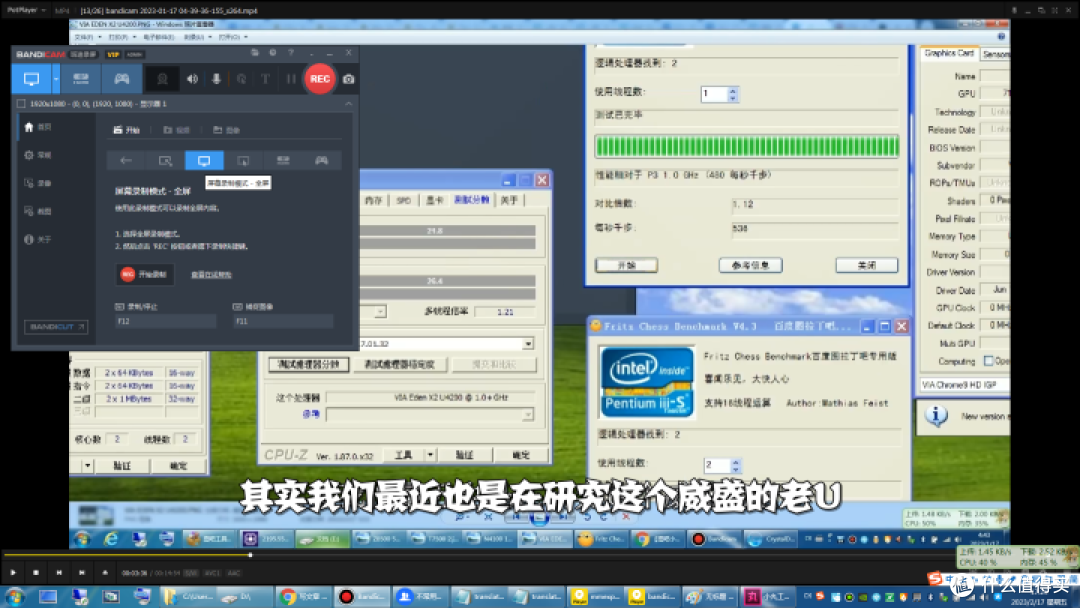Select Bandicam screen recording mode icon

click(32, 79)
